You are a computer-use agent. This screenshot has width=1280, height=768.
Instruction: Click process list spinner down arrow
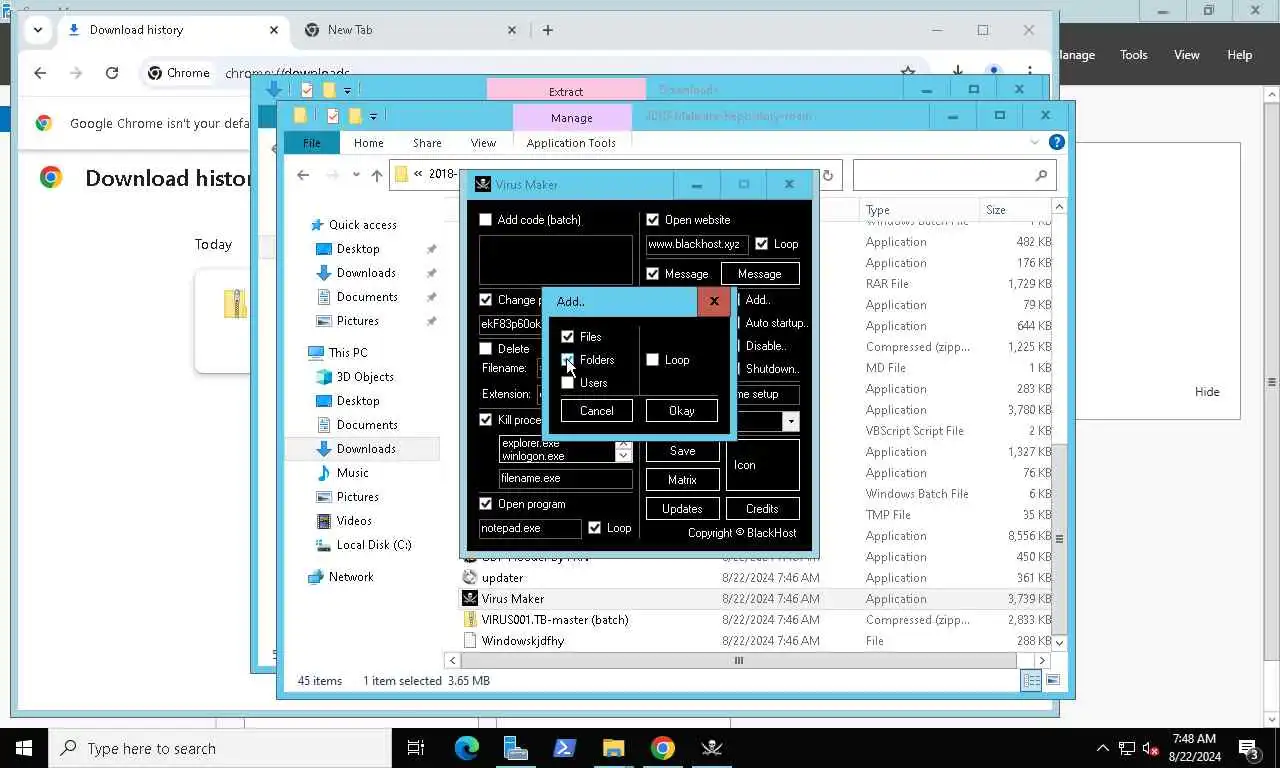click(623, 456)
